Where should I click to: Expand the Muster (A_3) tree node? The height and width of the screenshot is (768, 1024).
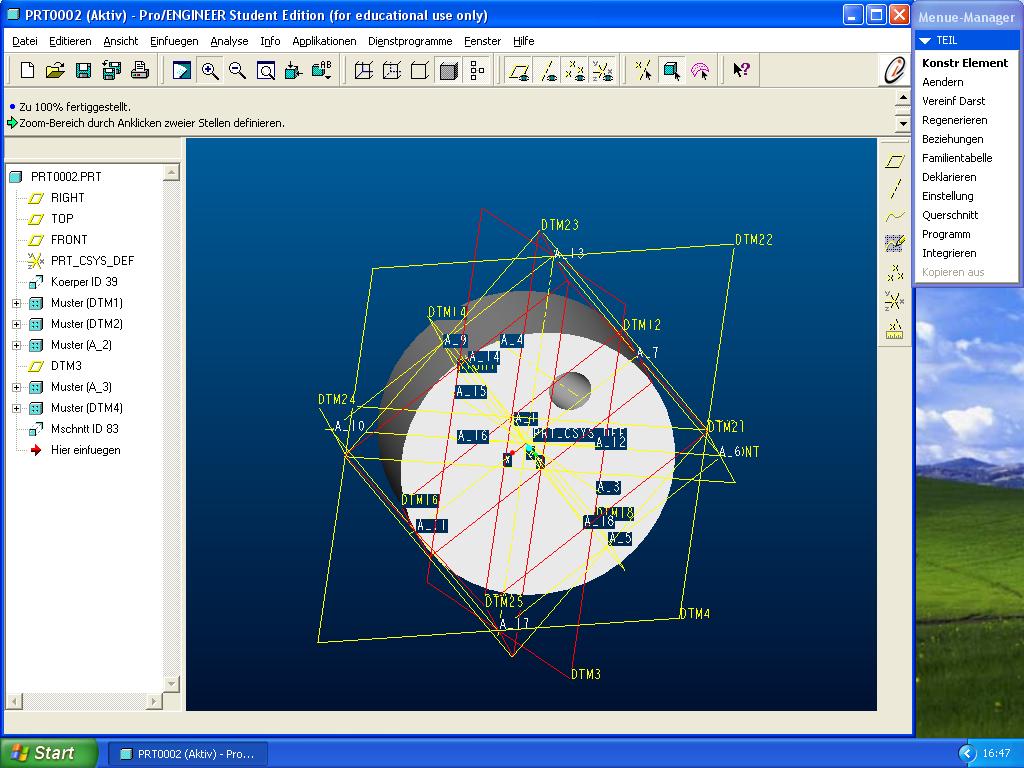[16, 387]
